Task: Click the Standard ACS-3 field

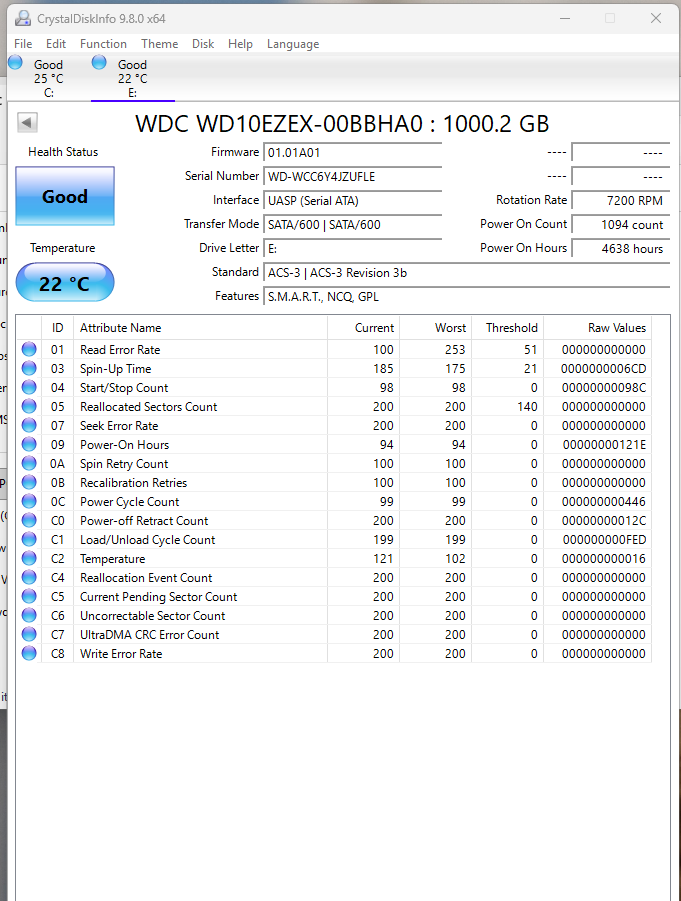Action: 467,273
